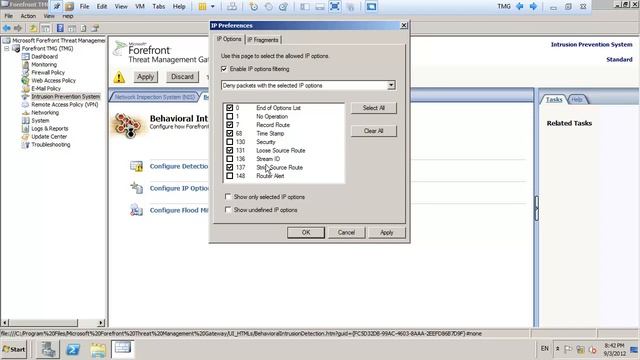Open Update Center node

pyautogui.click(x=49, y=136)
